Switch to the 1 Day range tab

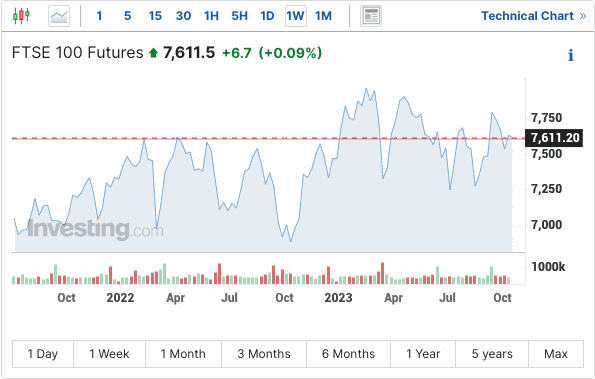click(43, 354)
